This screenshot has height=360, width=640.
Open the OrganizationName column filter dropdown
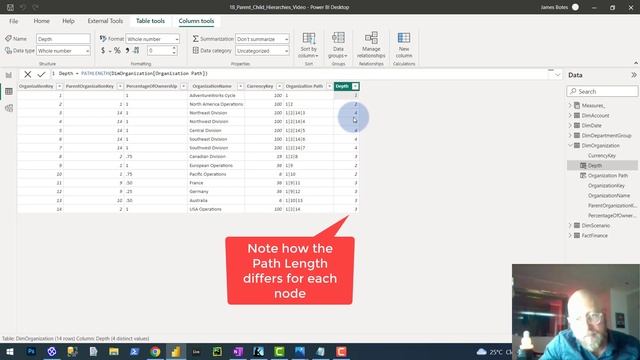point(240,86)
